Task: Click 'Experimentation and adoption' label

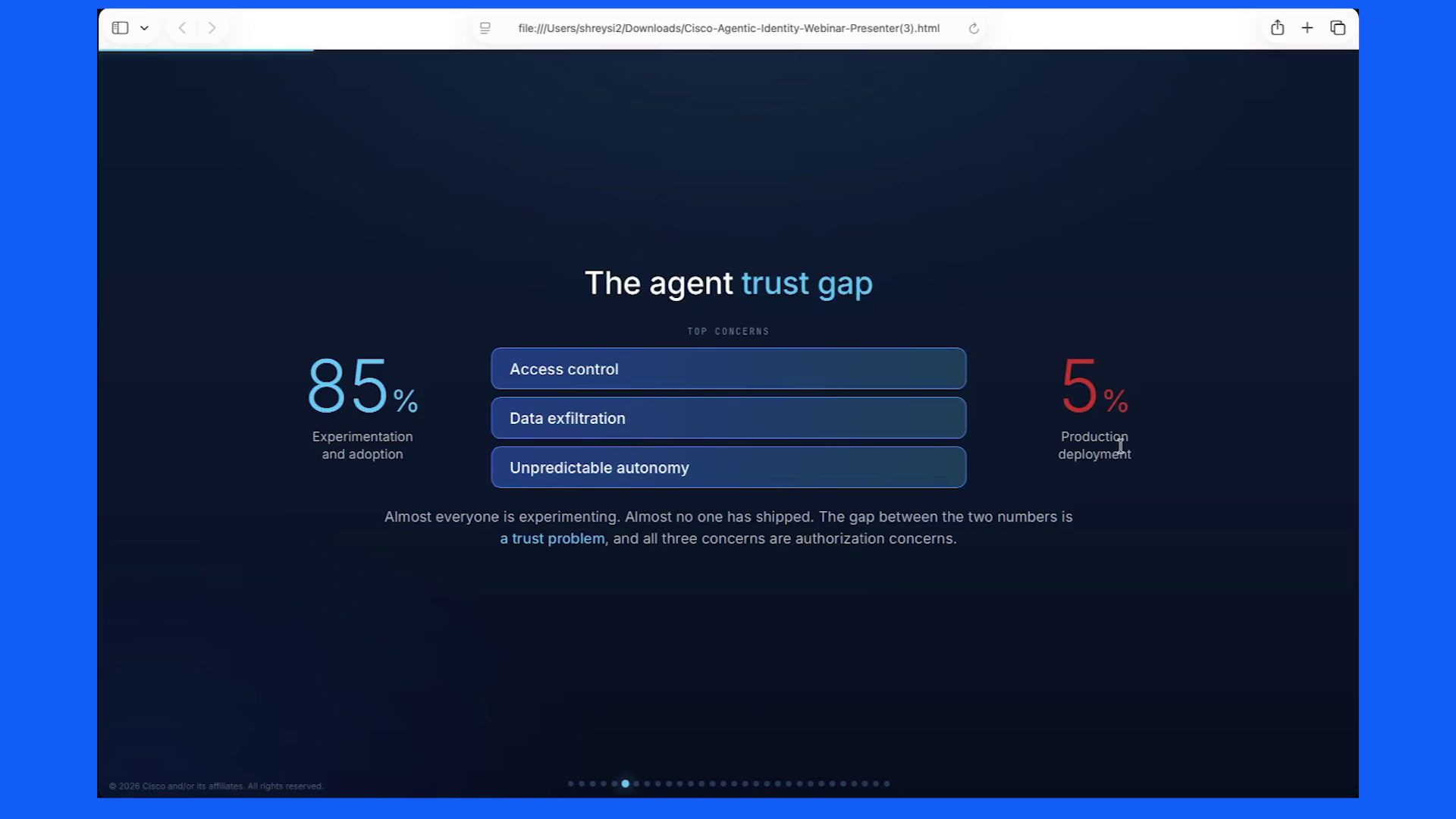Action: 362,445
